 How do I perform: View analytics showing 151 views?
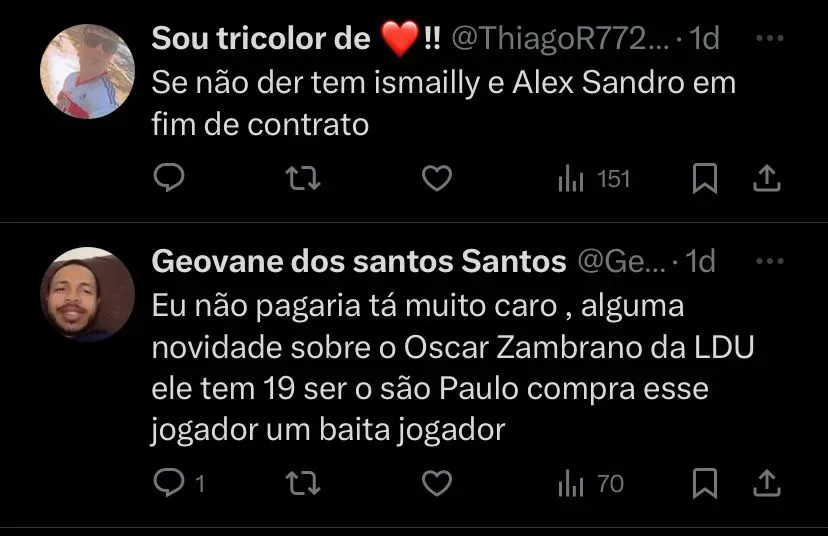(x=594, y=178)
